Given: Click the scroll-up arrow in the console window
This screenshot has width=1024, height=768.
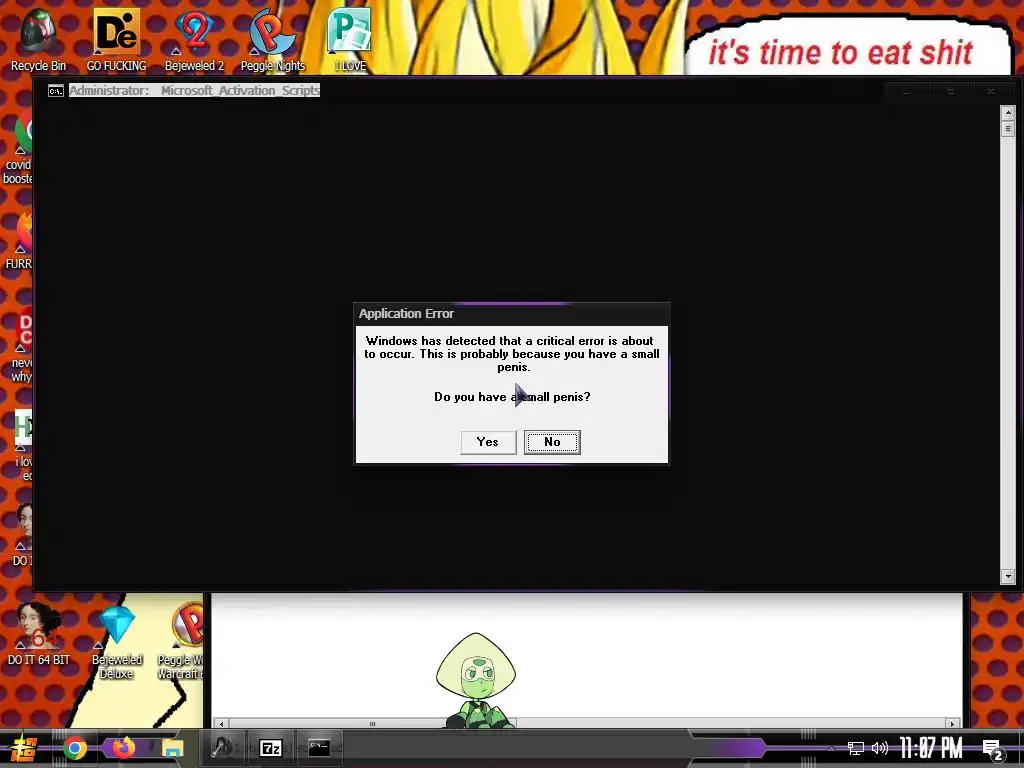Looking at the screenshot, I should [1008, 112].
